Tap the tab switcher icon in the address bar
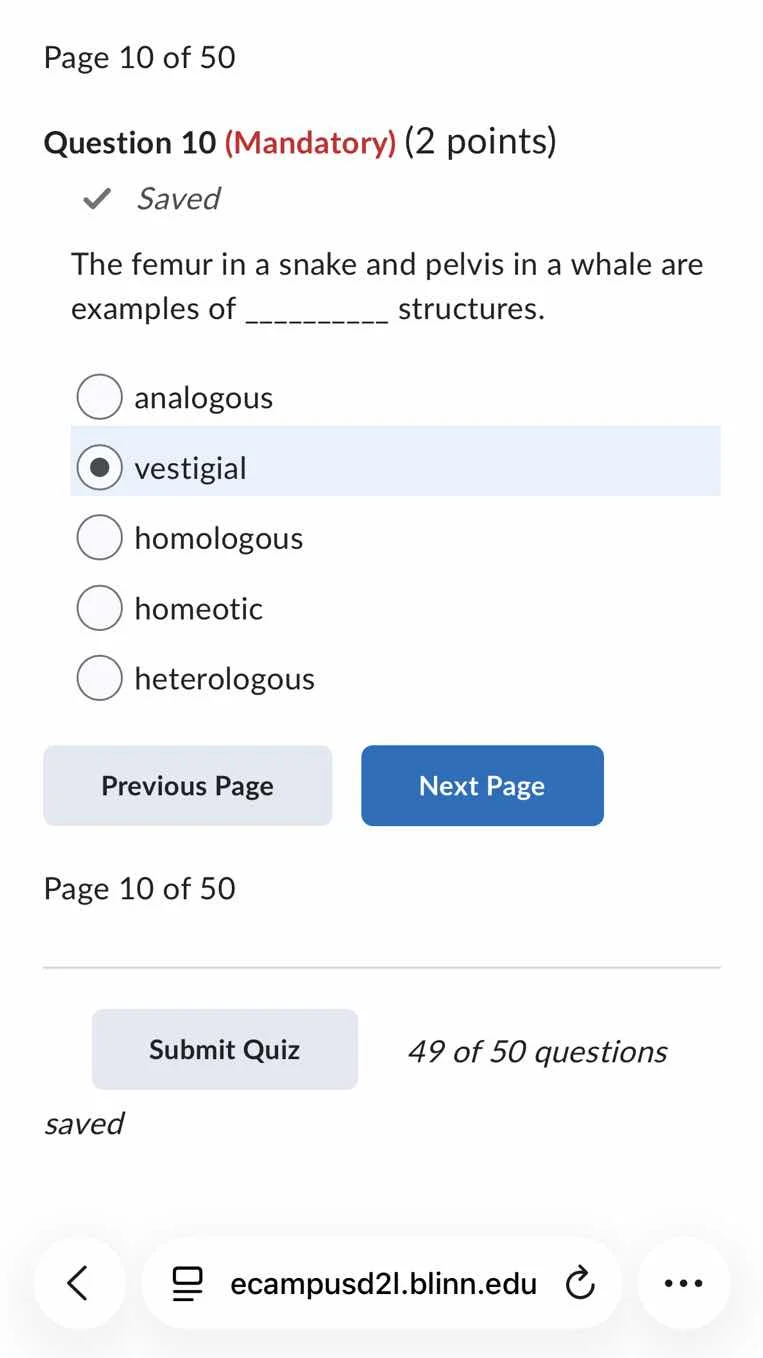This screenshot has width=763, height=1358. pos(187,1283)
